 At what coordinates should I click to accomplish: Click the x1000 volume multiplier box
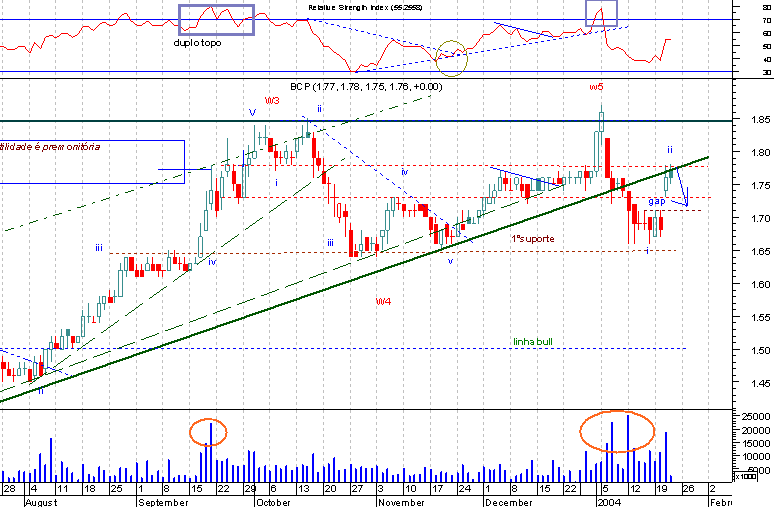coord(743,476)
